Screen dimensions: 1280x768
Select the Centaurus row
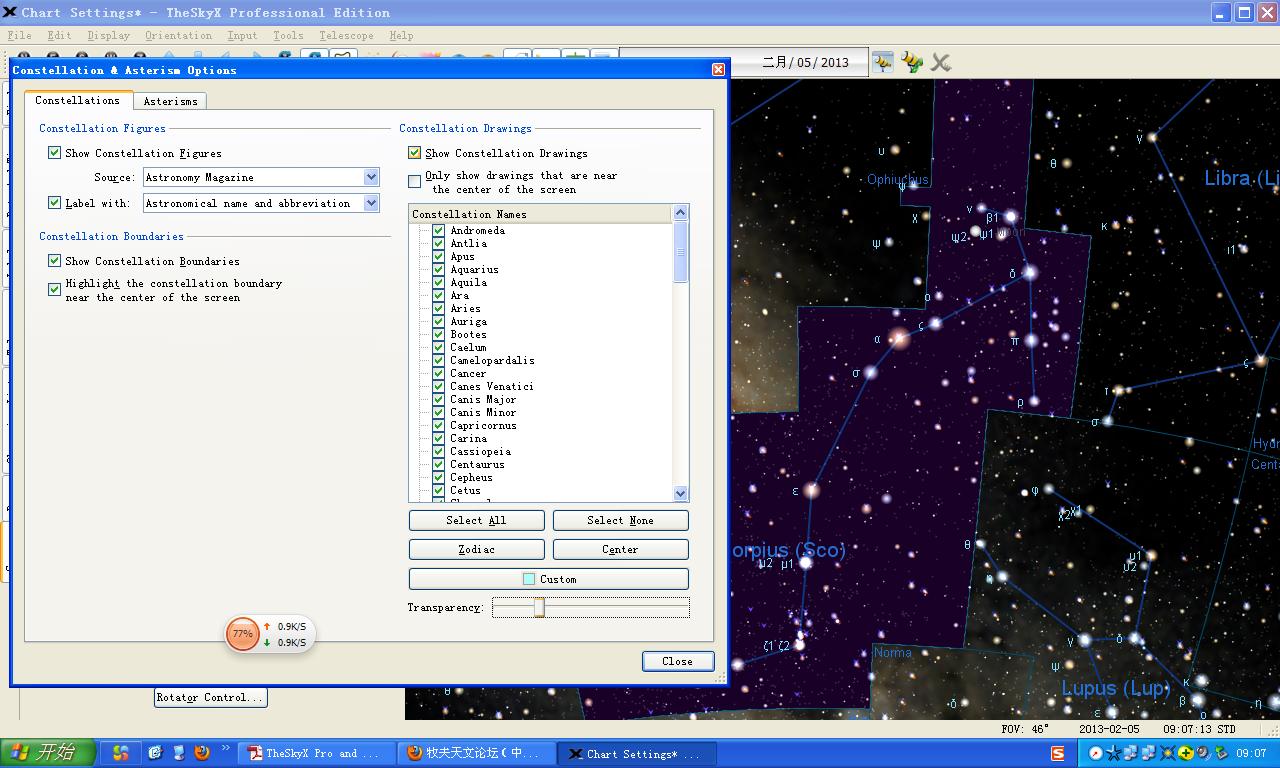click(477, 464)
